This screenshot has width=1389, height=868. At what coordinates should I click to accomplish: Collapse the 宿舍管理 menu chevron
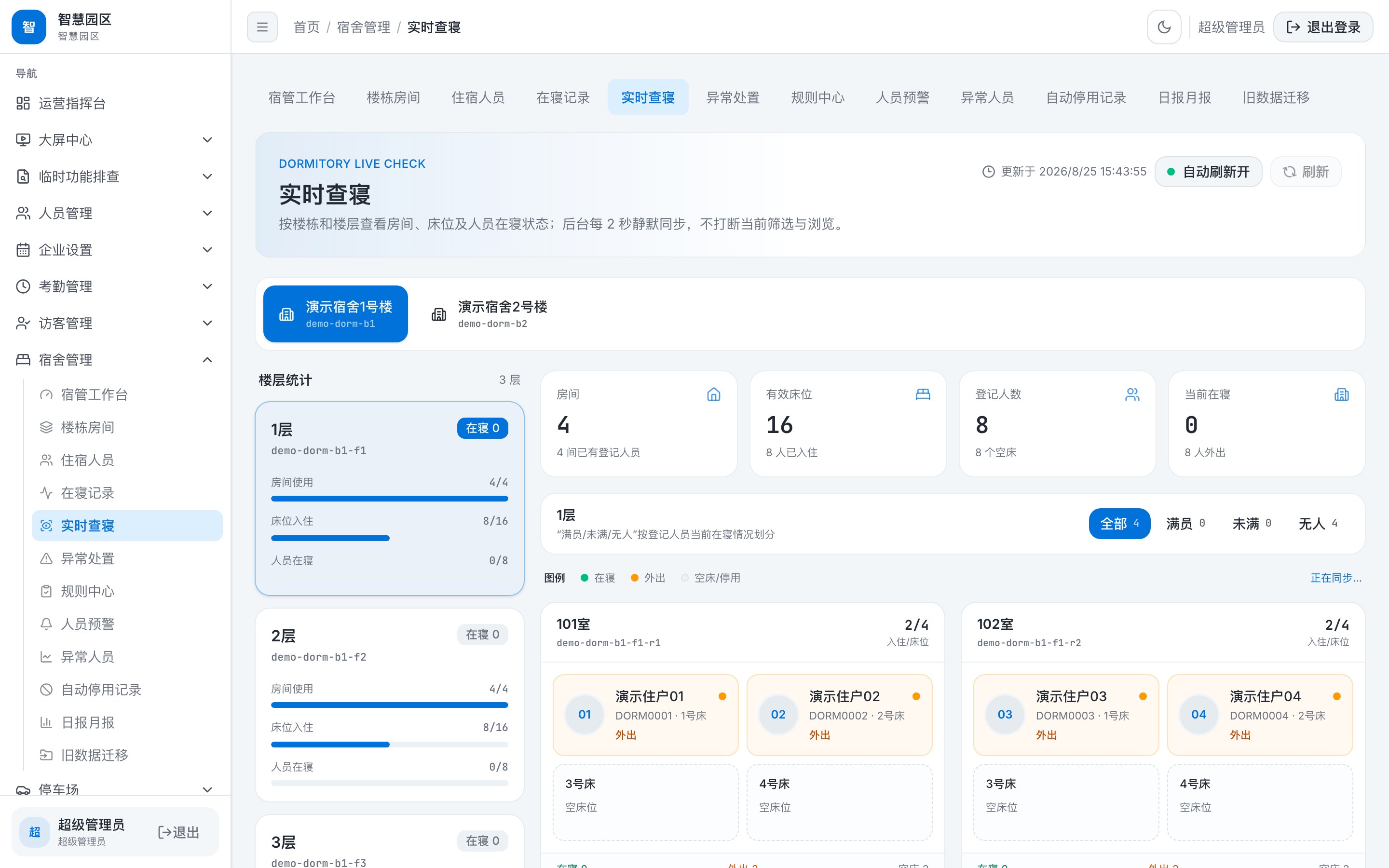[208, 360]
